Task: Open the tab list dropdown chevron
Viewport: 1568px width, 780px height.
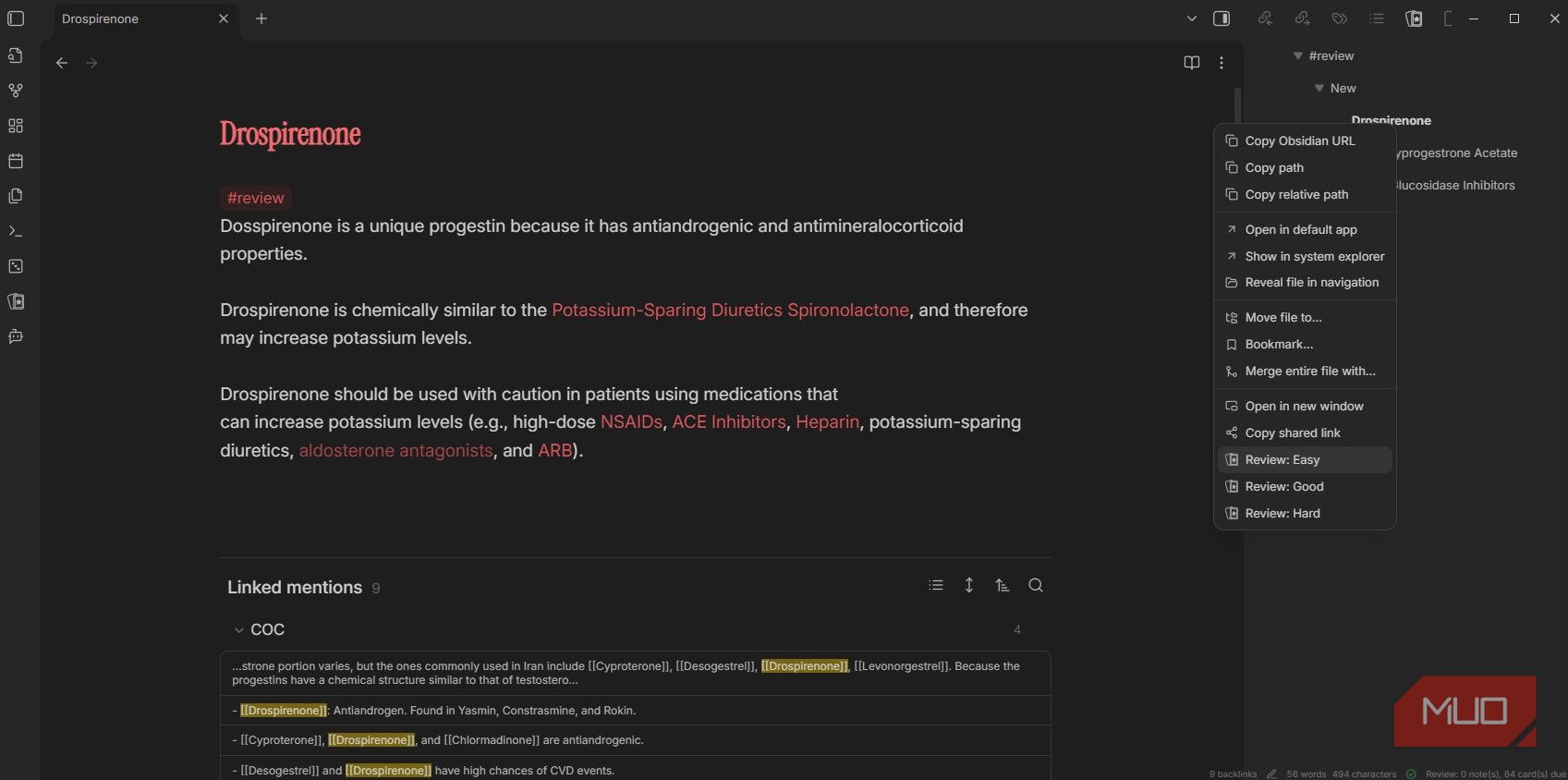Action: click(1192, 18)
